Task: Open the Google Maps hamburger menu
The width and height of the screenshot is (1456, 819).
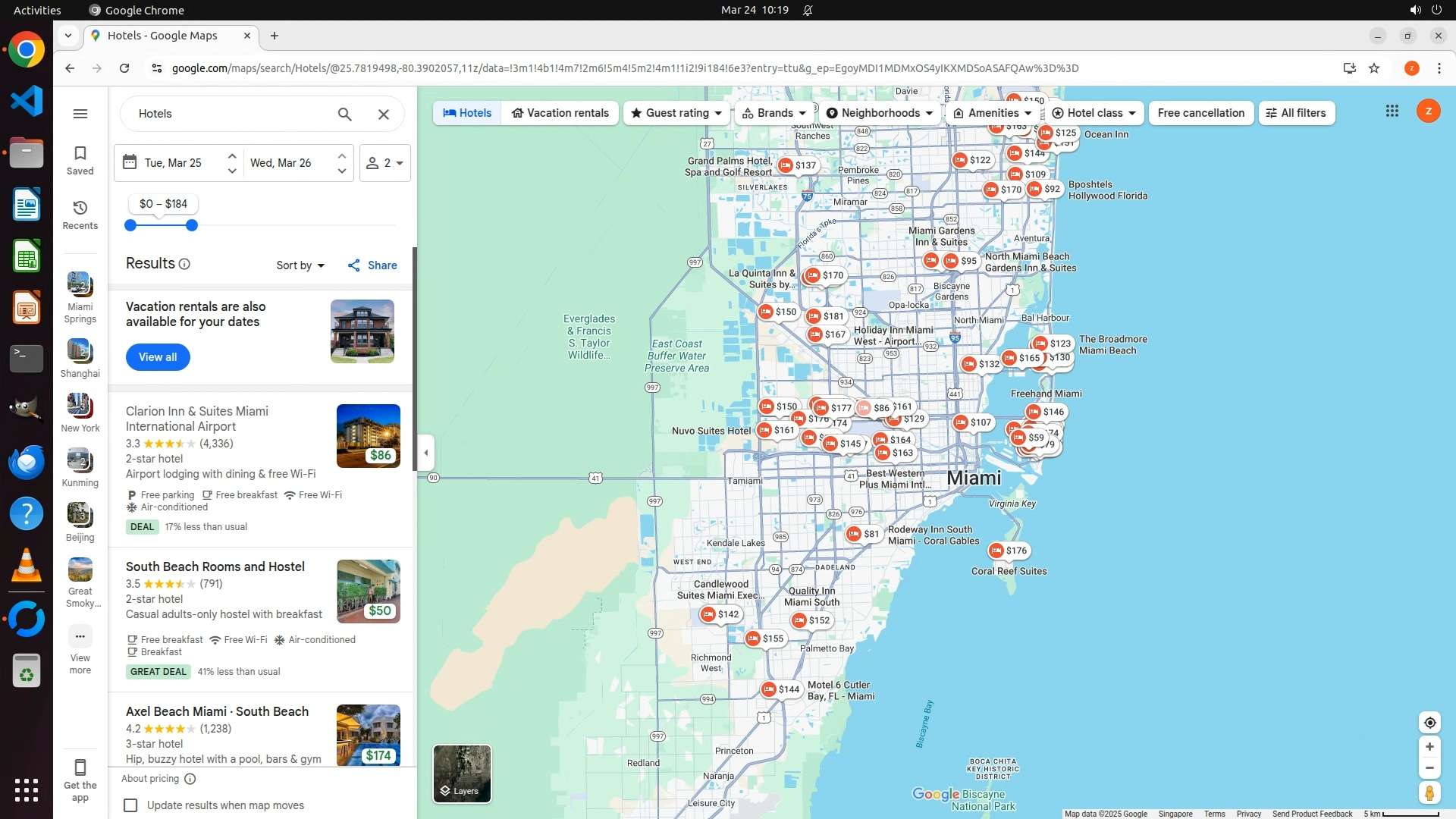Action: coord(80,114)
